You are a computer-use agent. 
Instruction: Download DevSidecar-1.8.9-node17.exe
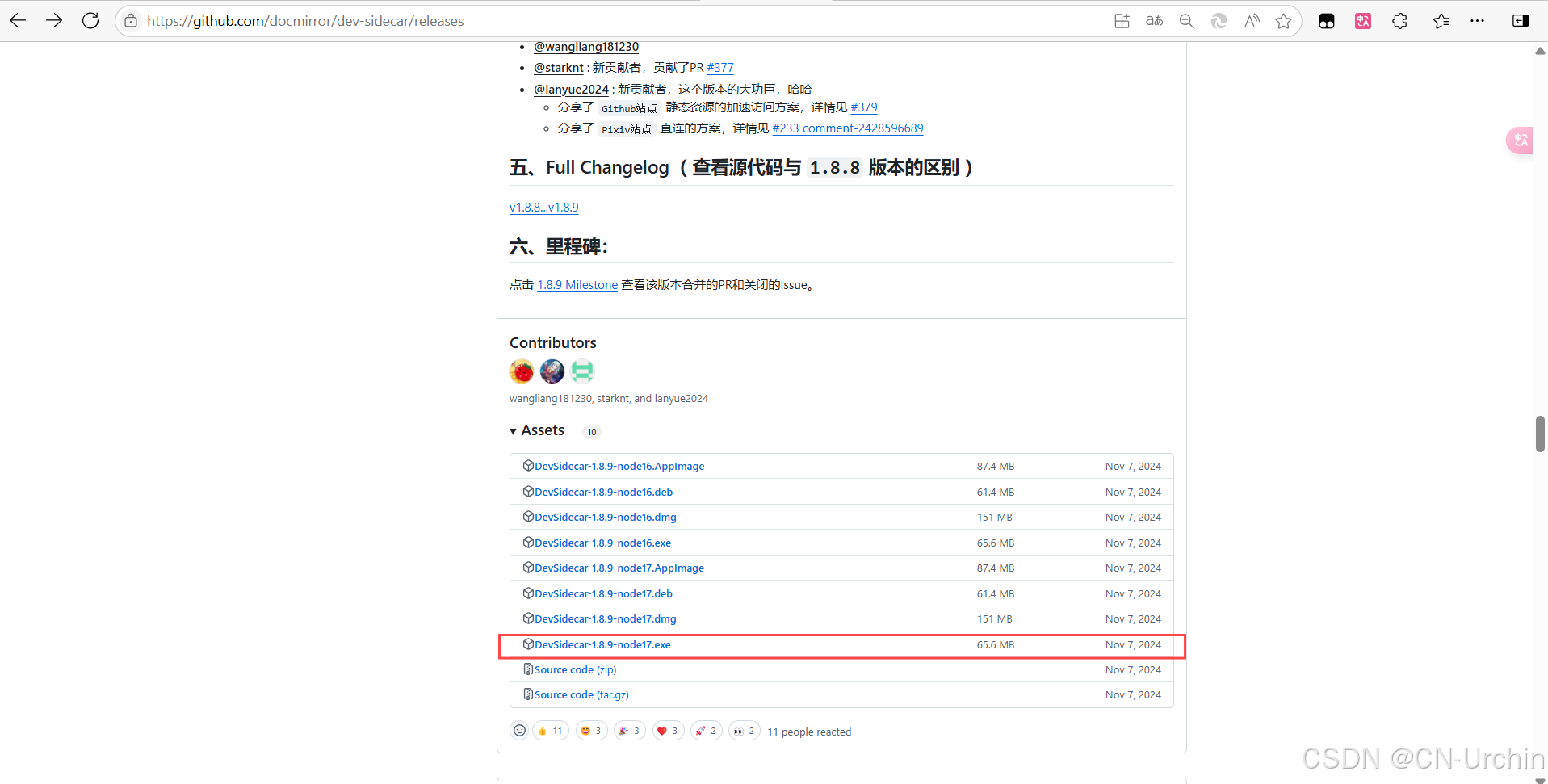[602, 644]
